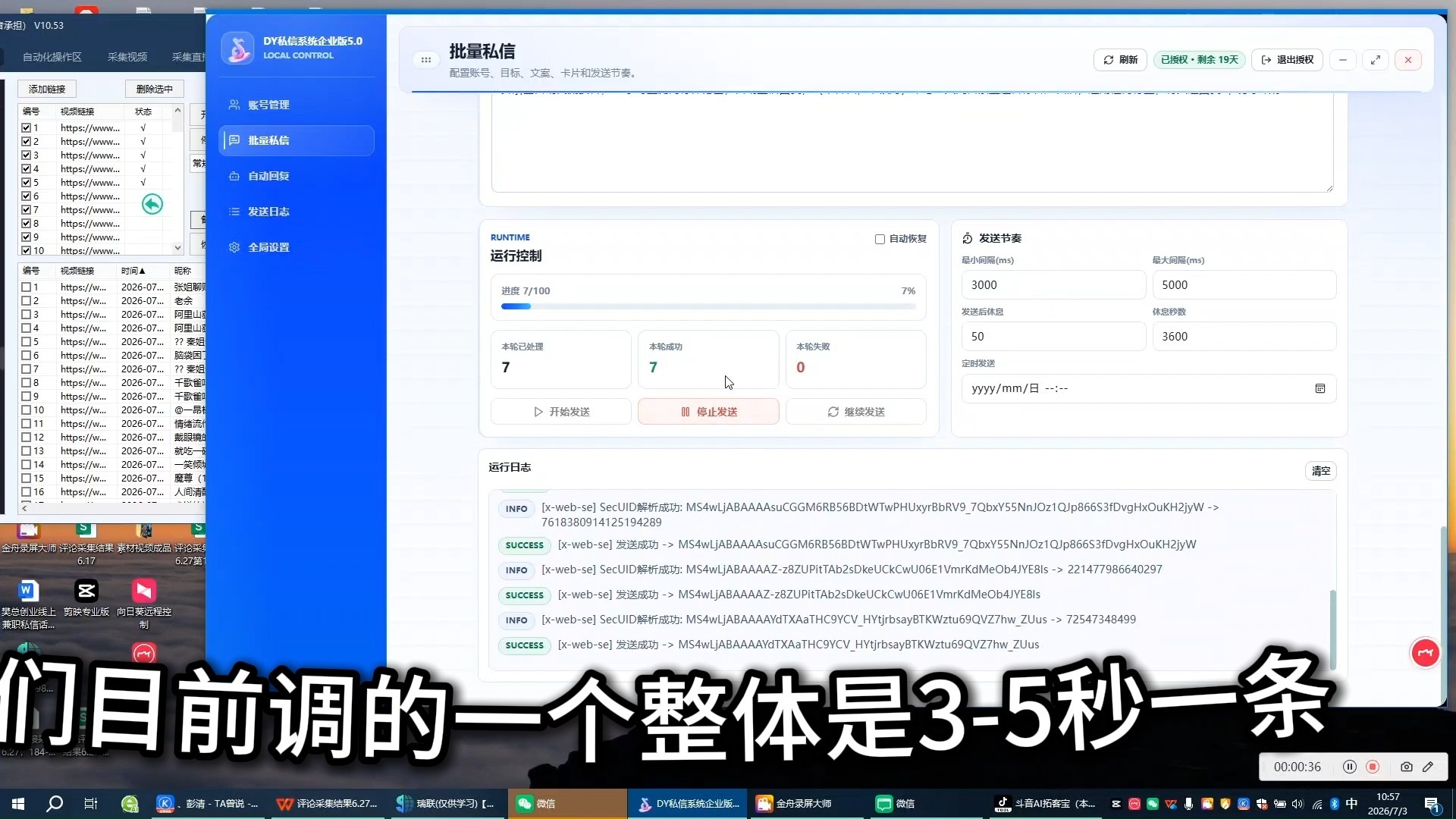Sort by 时间 column header in lower list
The height and width of the screenshot is (819, 1456).
pos(133,271)
